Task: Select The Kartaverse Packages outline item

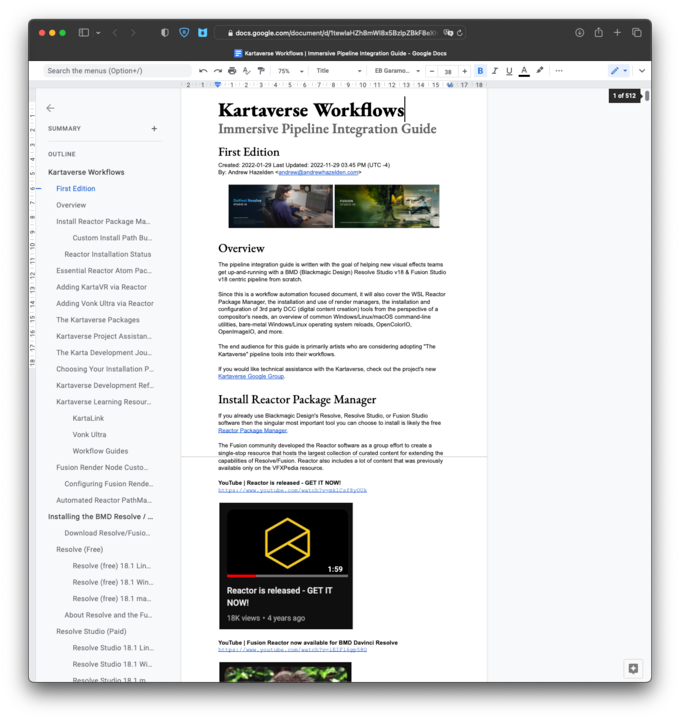Action: click(x=98, y=320)
